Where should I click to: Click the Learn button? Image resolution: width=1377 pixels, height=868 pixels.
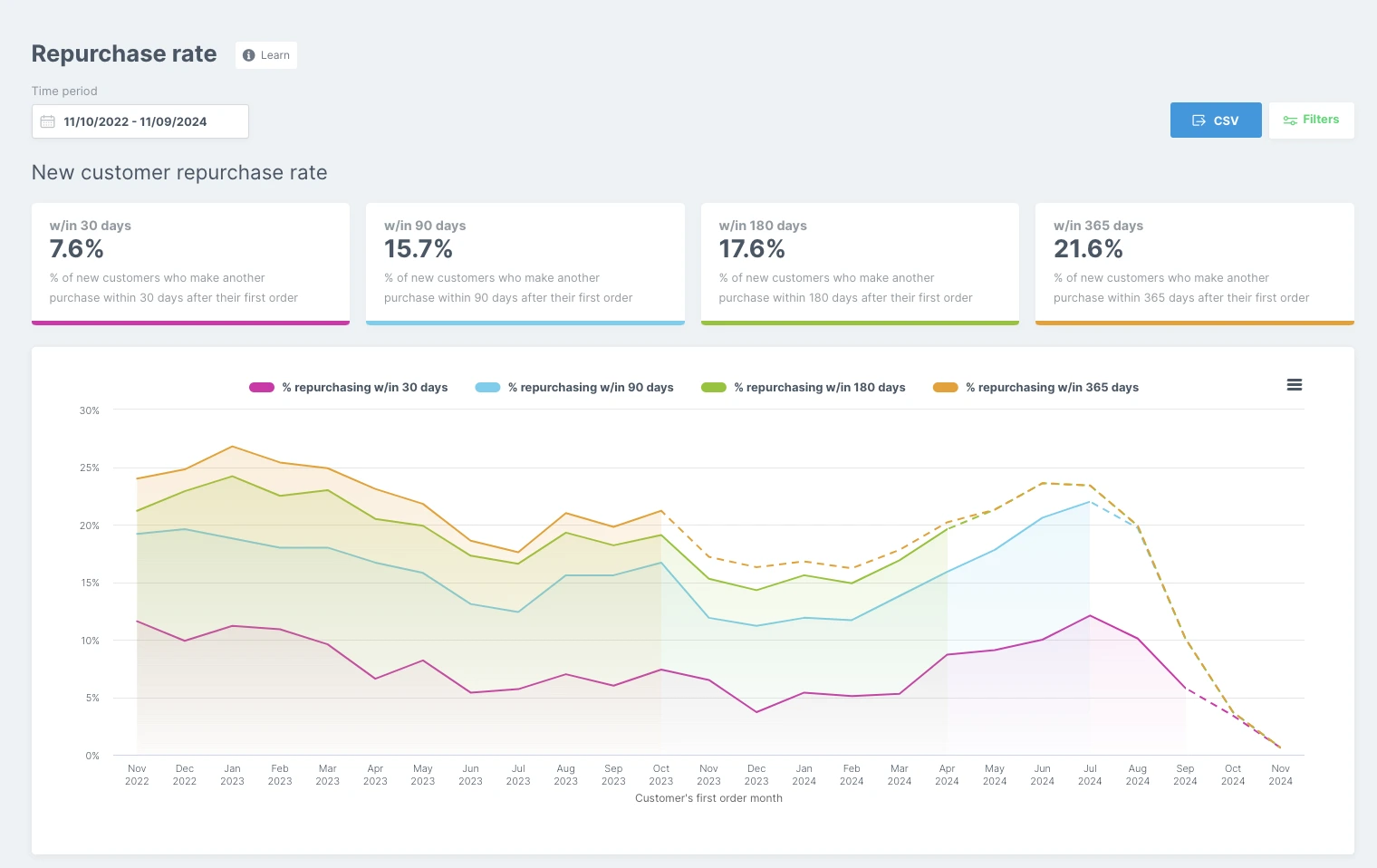click(x=266, y=55)
